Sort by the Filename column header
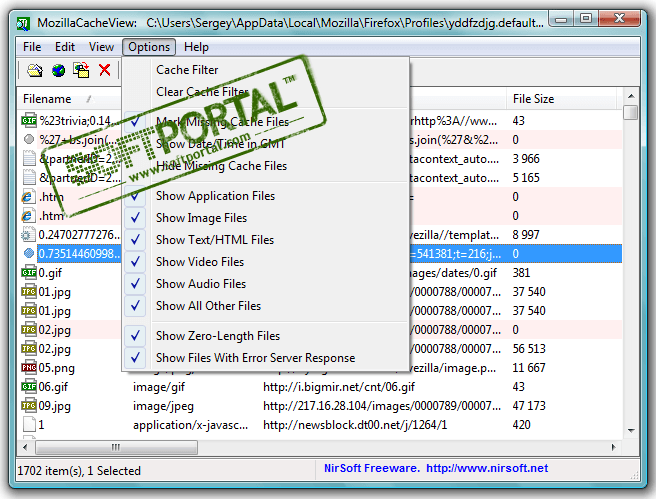The width and height of the screenshot is (656, 499). 69,99
